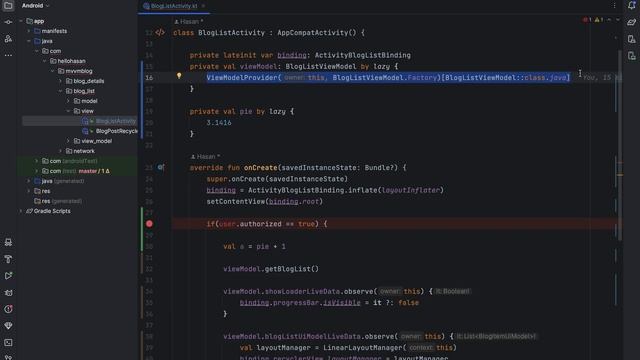Viewport: 640px width, 360px height.
Task: Open the Running Devices icon
Action: click(x=631, y=56)
